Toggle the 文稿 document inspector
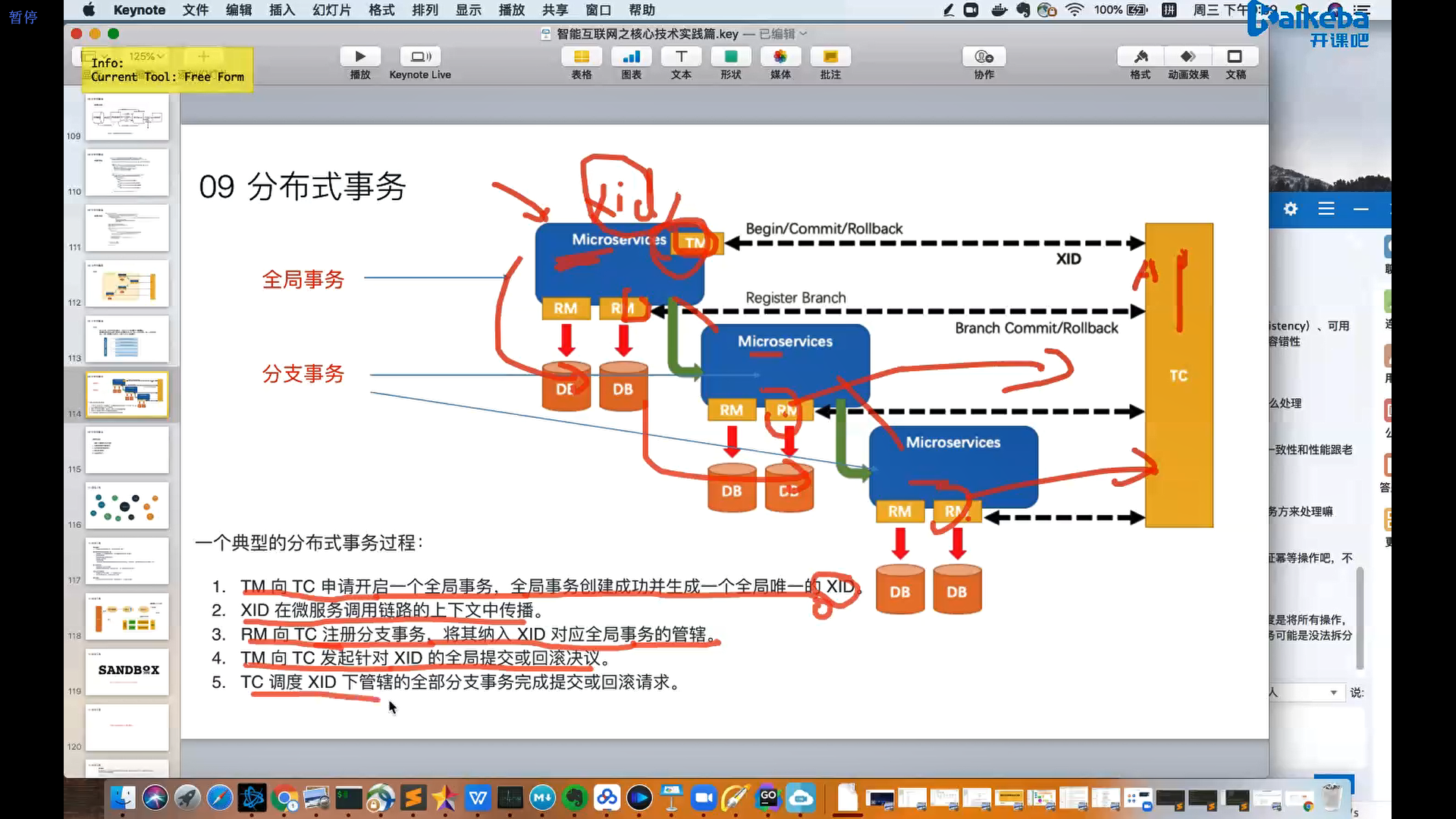 pyautogui.click(x=1235, y=57)
